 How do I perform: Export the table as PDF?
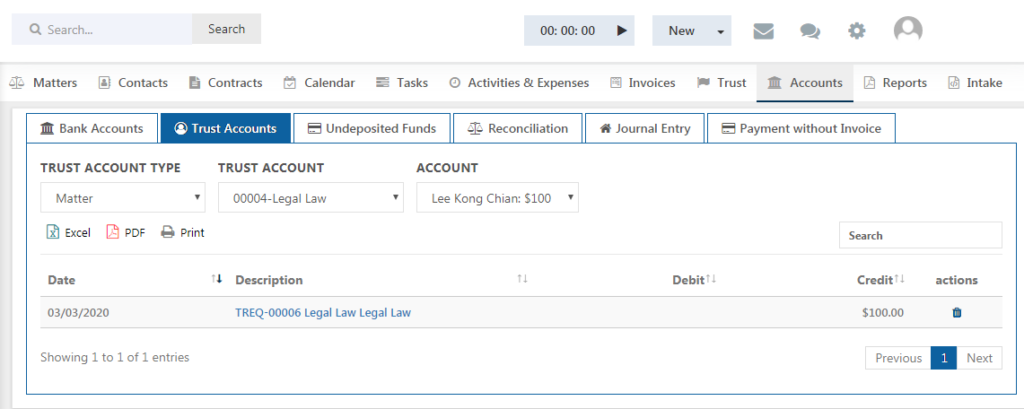pos(125,233)
